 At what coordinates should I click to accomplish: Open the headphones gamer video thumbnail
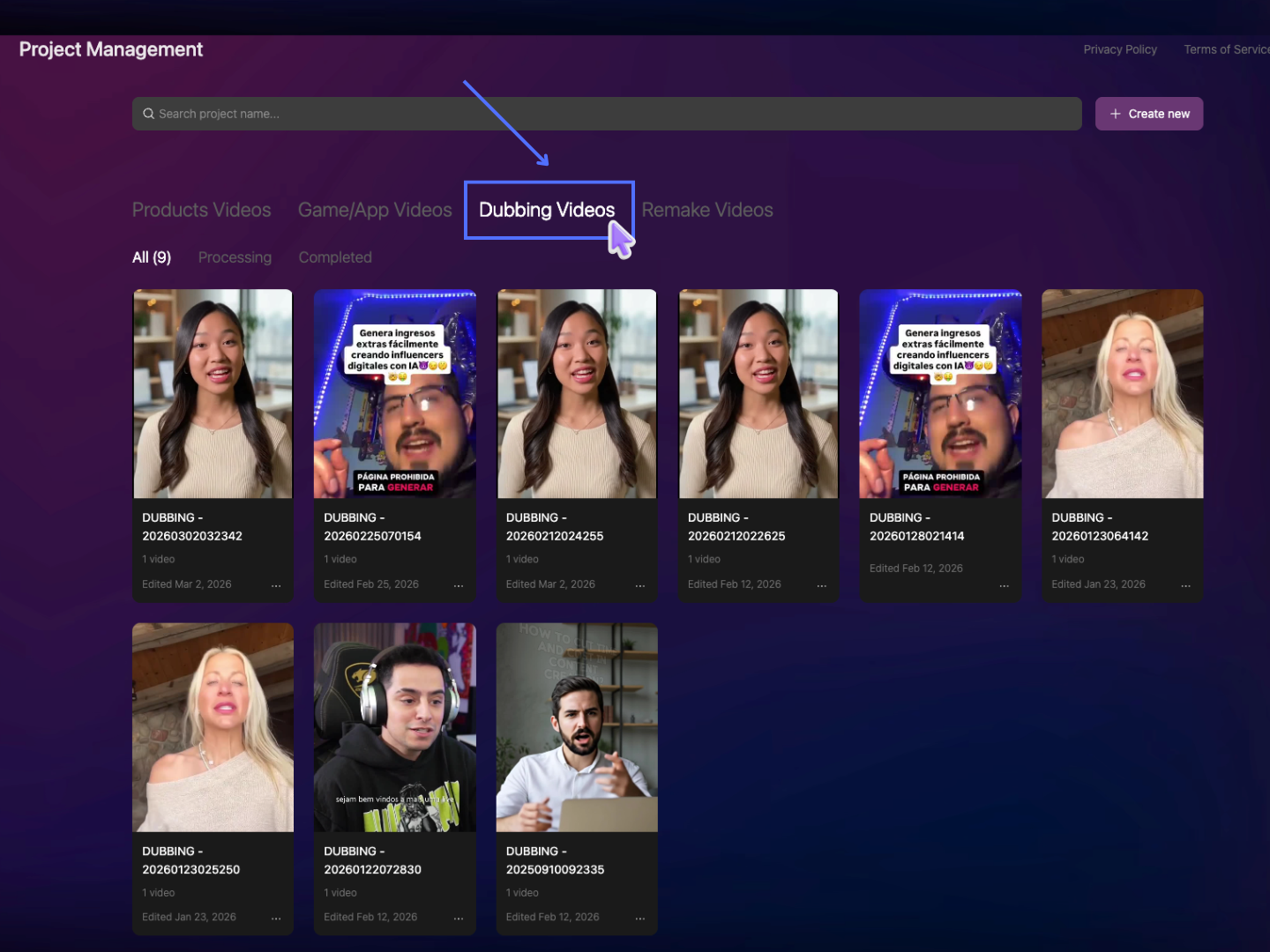click(395, 727)
